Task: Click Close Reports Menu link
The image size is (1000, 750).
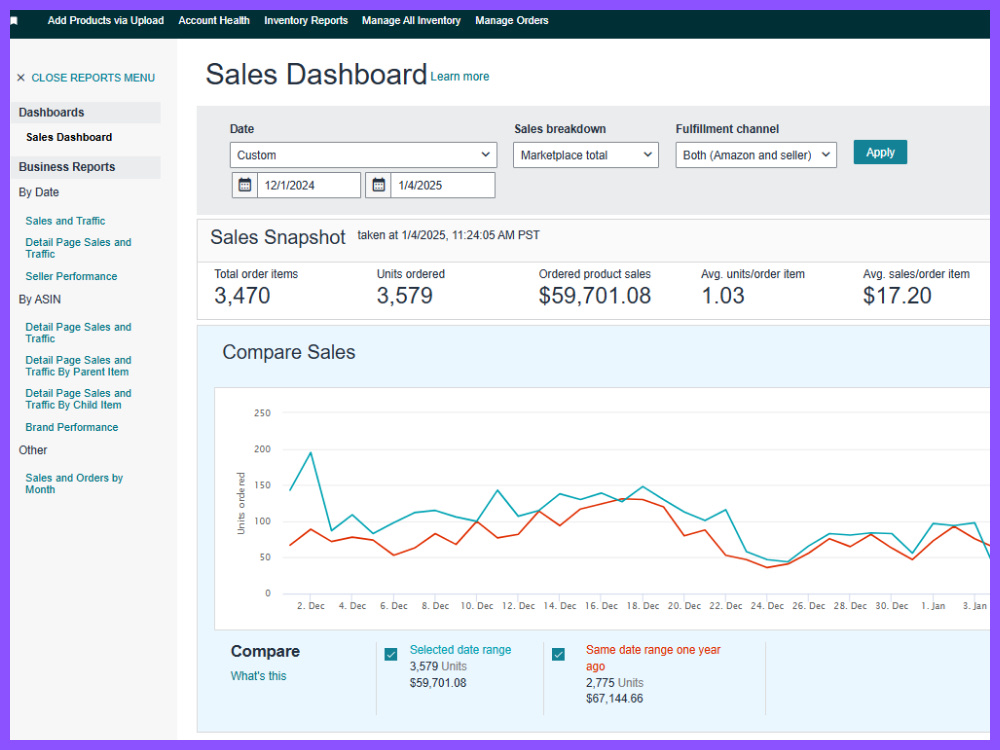Action: 93,78
